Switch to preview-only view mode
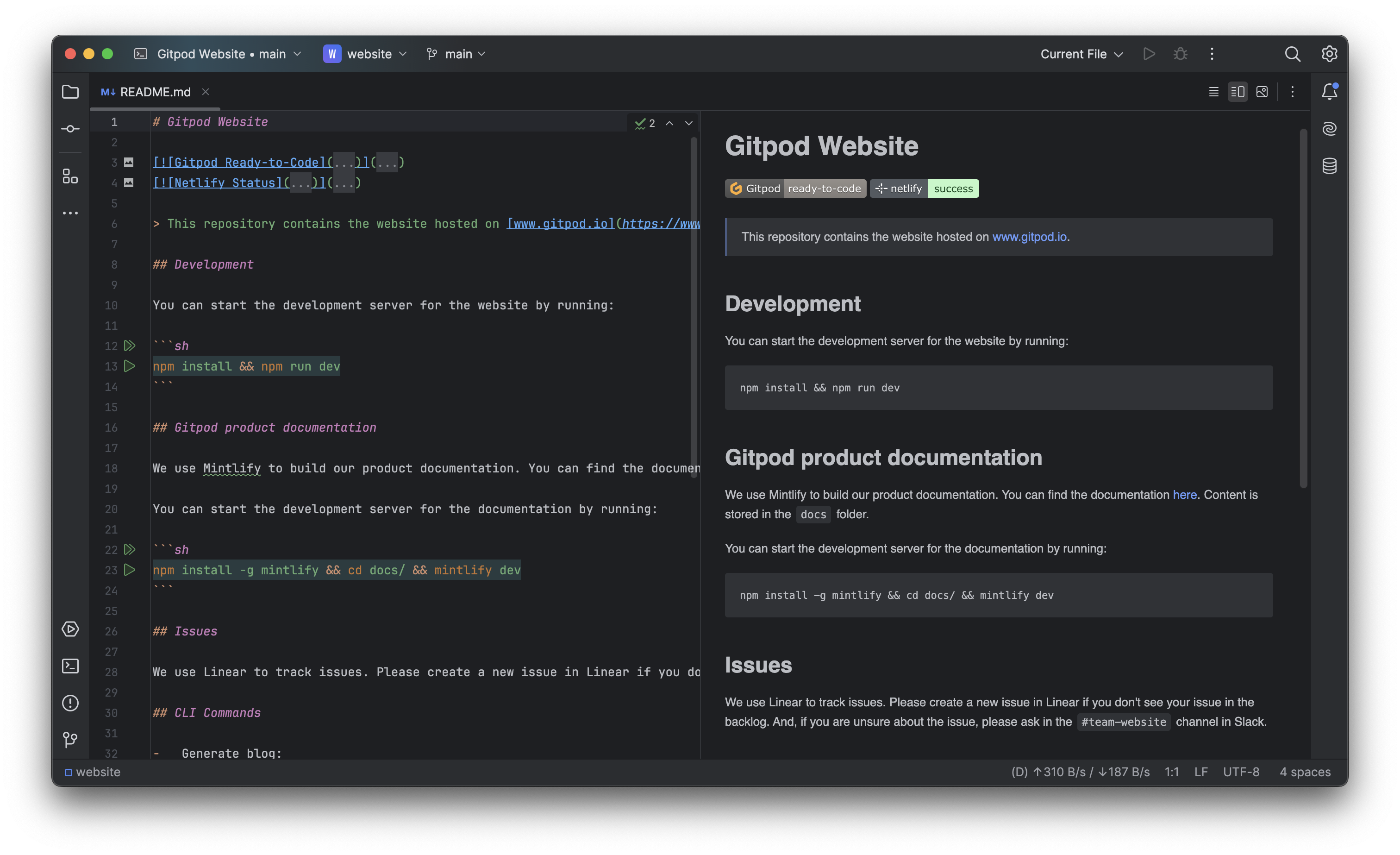1400x855 pixels. click(x=1262, y=92)
